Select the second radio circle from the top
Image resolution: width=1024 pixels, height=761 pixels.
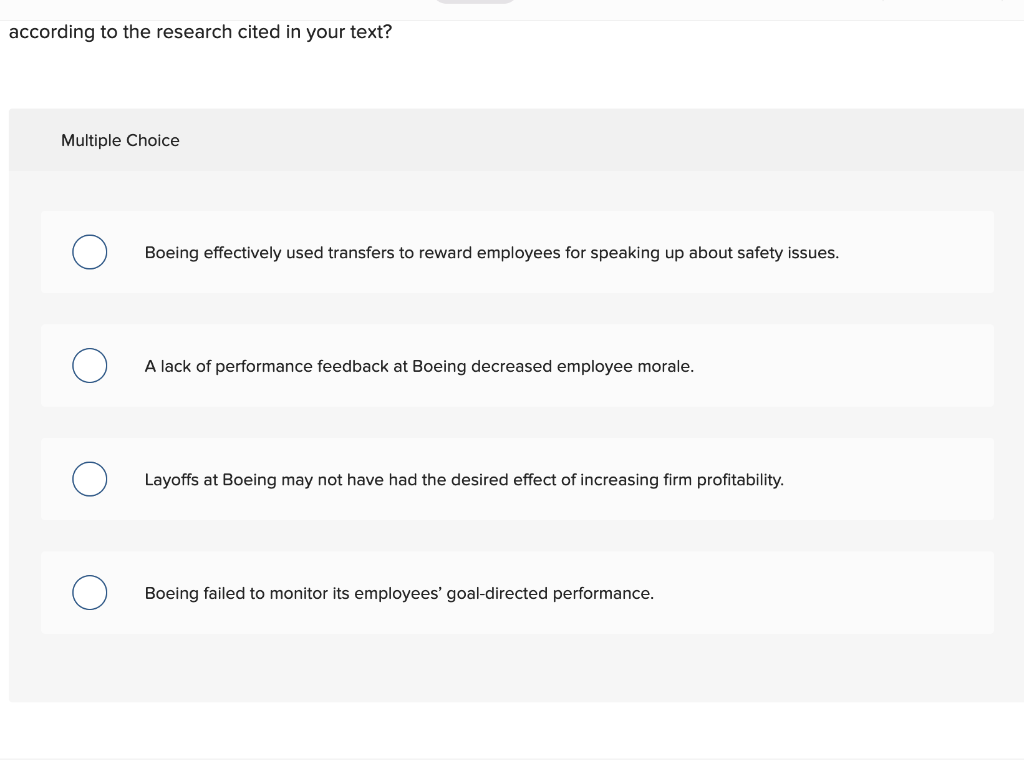(x=89, y=366)
